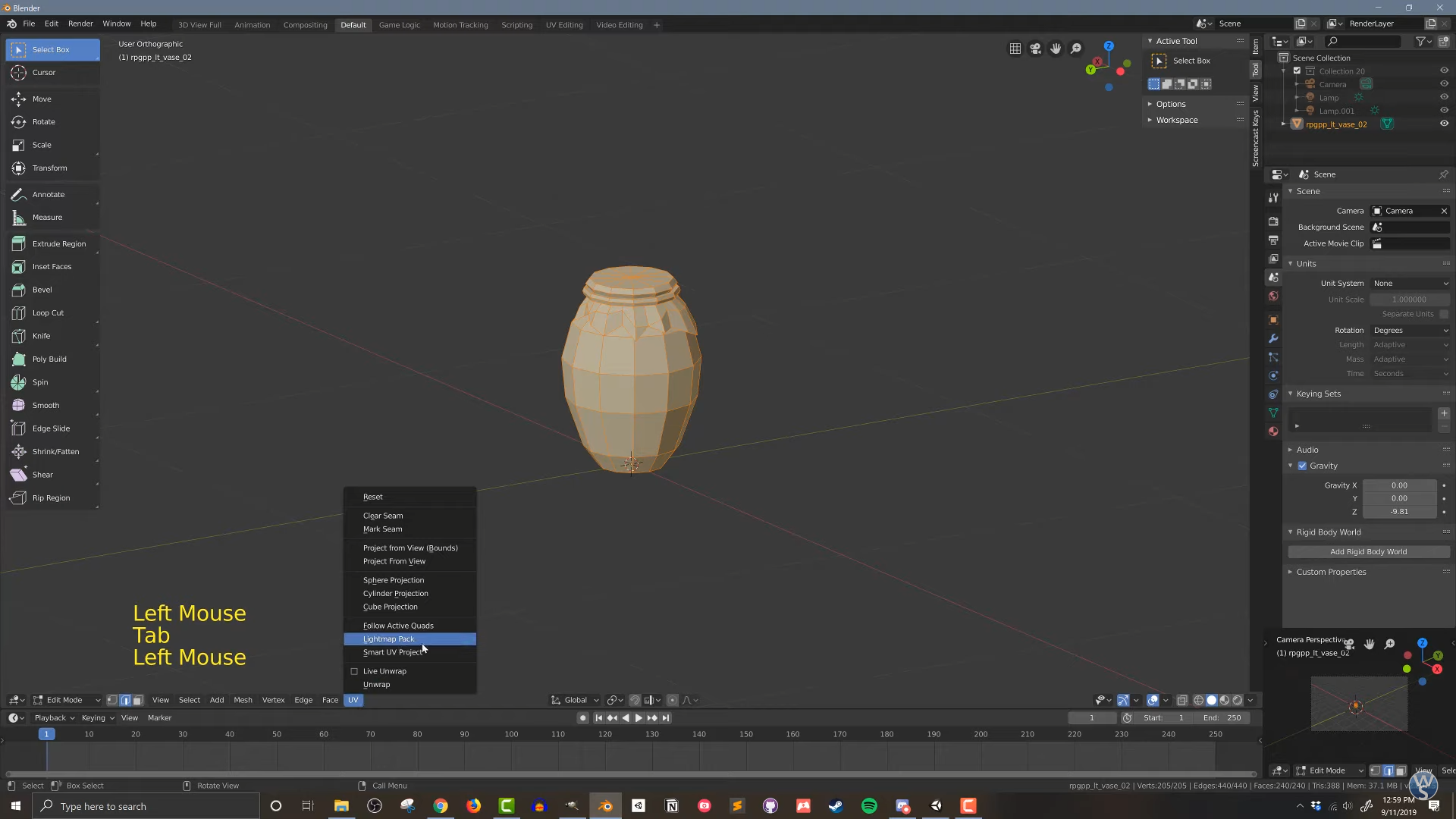1456x819 pixels.
Task: Toggle camera view icon in viewport
Action: (1035, 49)
